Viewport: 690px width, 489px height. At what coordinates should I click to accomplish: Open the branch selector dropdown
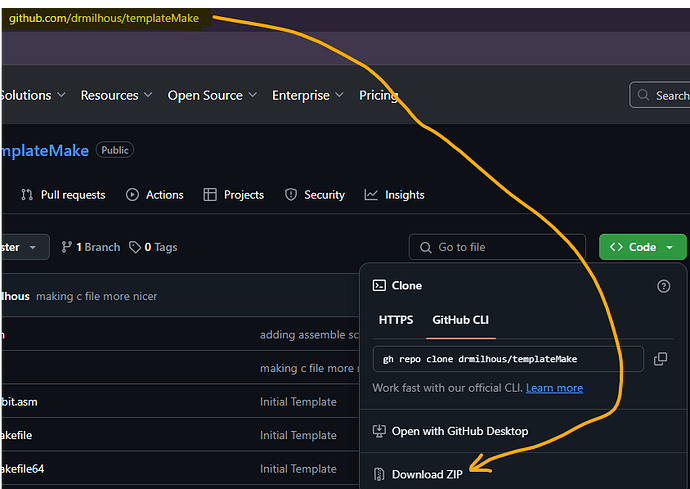[25, 247]
